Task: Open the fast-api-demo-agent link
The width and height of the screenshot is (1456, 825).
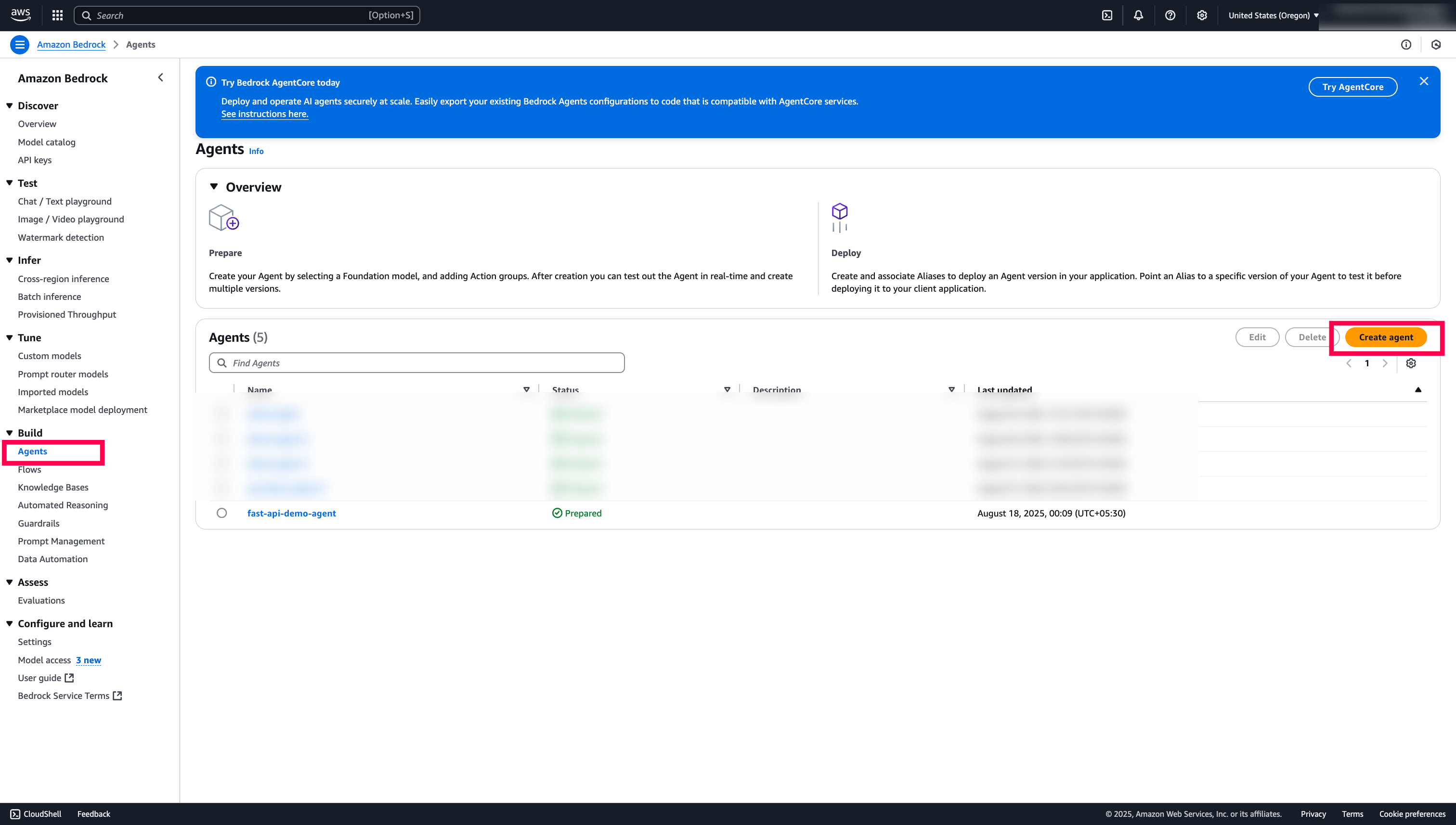Action: 291,513
